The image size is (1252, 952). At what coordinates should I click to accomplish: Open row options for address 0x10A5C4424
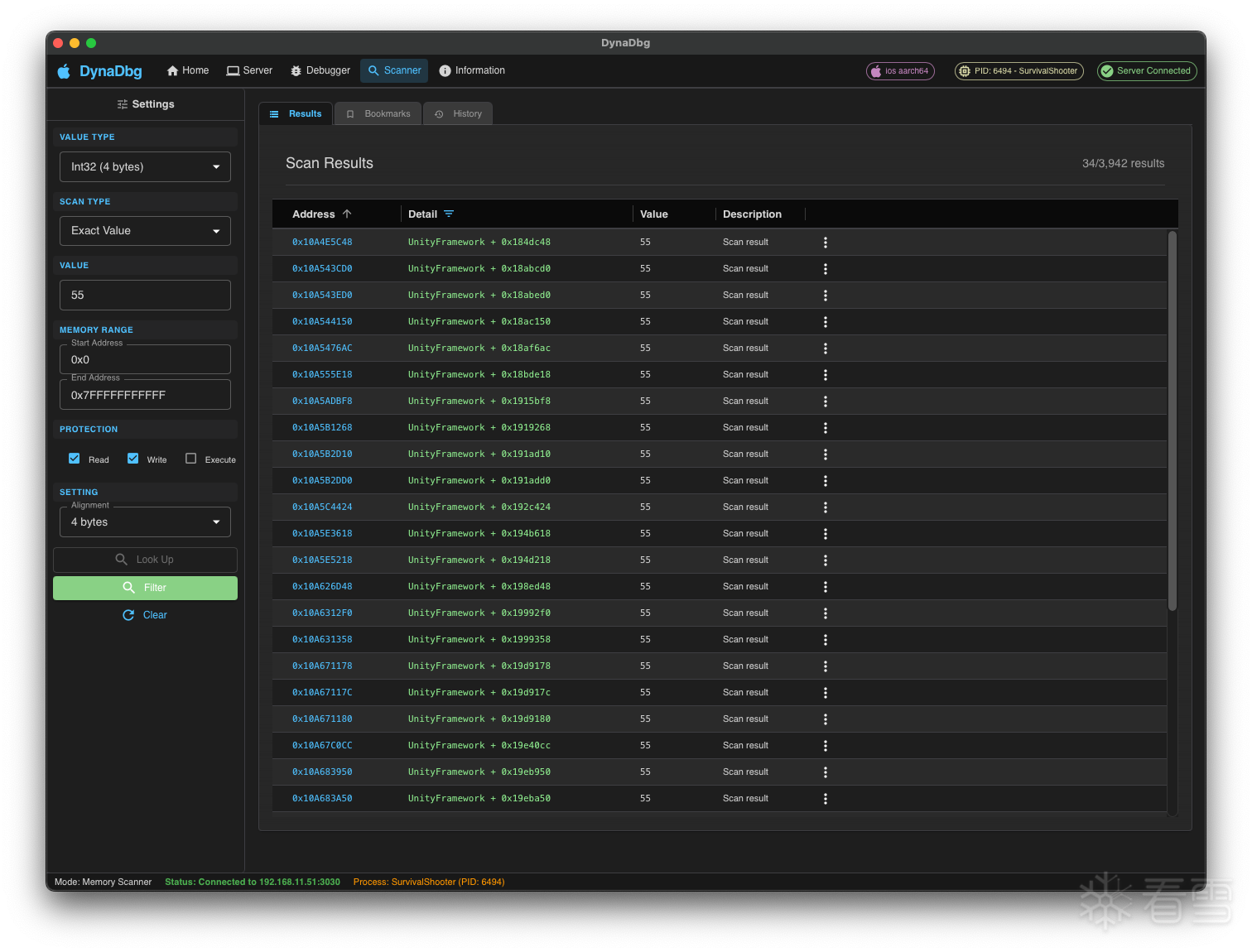(825, 507)
